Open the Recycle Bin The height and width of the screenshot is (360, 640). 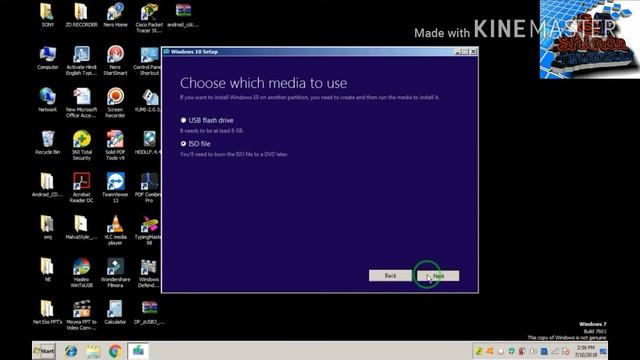[x=47, y=142]
